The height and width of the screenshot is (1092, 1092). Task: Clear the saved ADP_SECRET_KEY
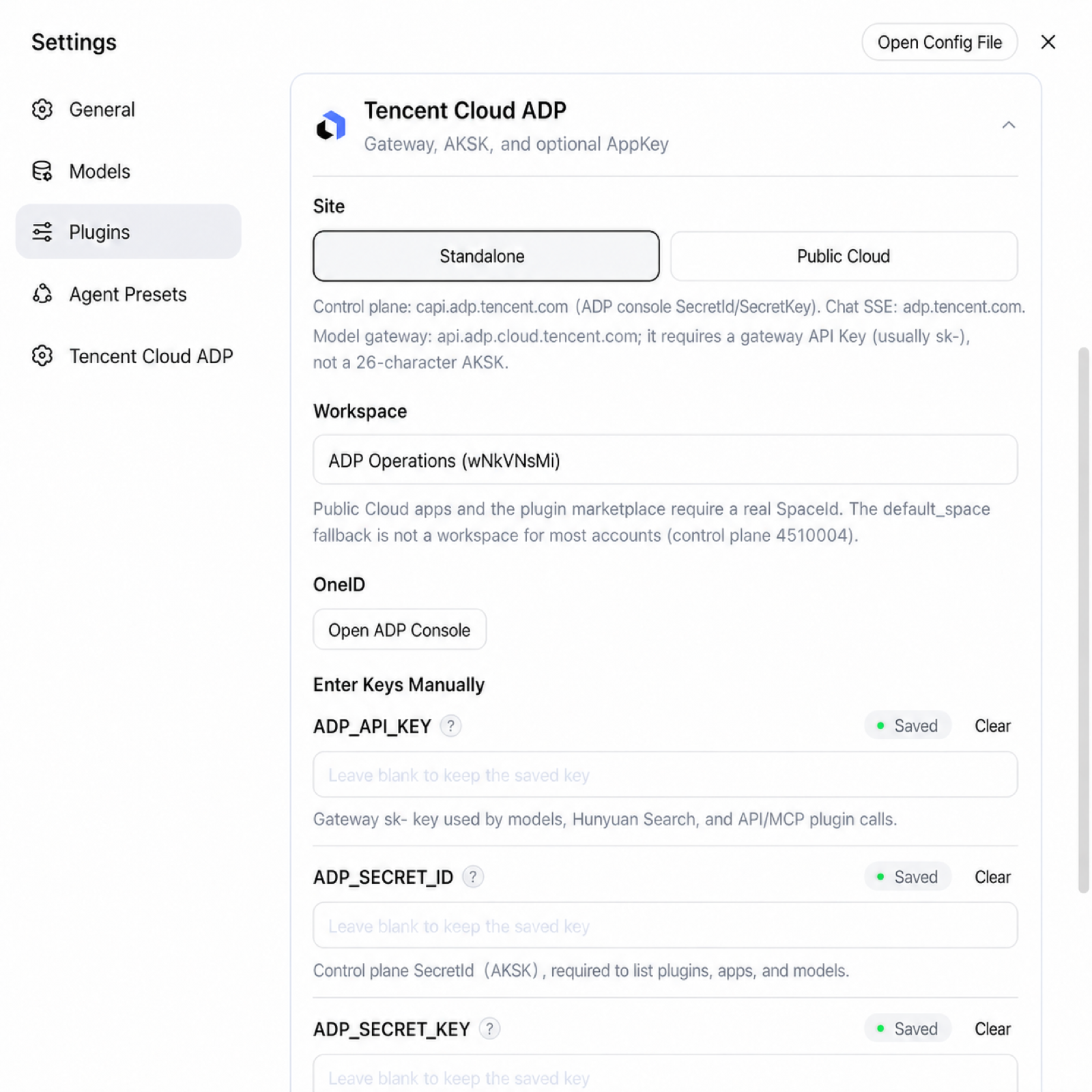(x=992, y=1029)
